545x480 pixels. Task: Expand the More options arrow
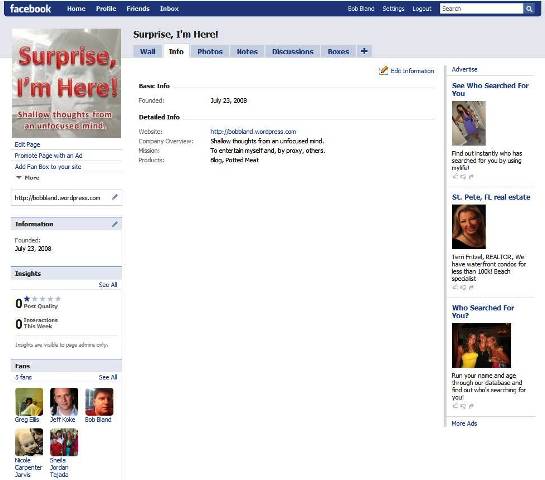click(x=19, y=178)
